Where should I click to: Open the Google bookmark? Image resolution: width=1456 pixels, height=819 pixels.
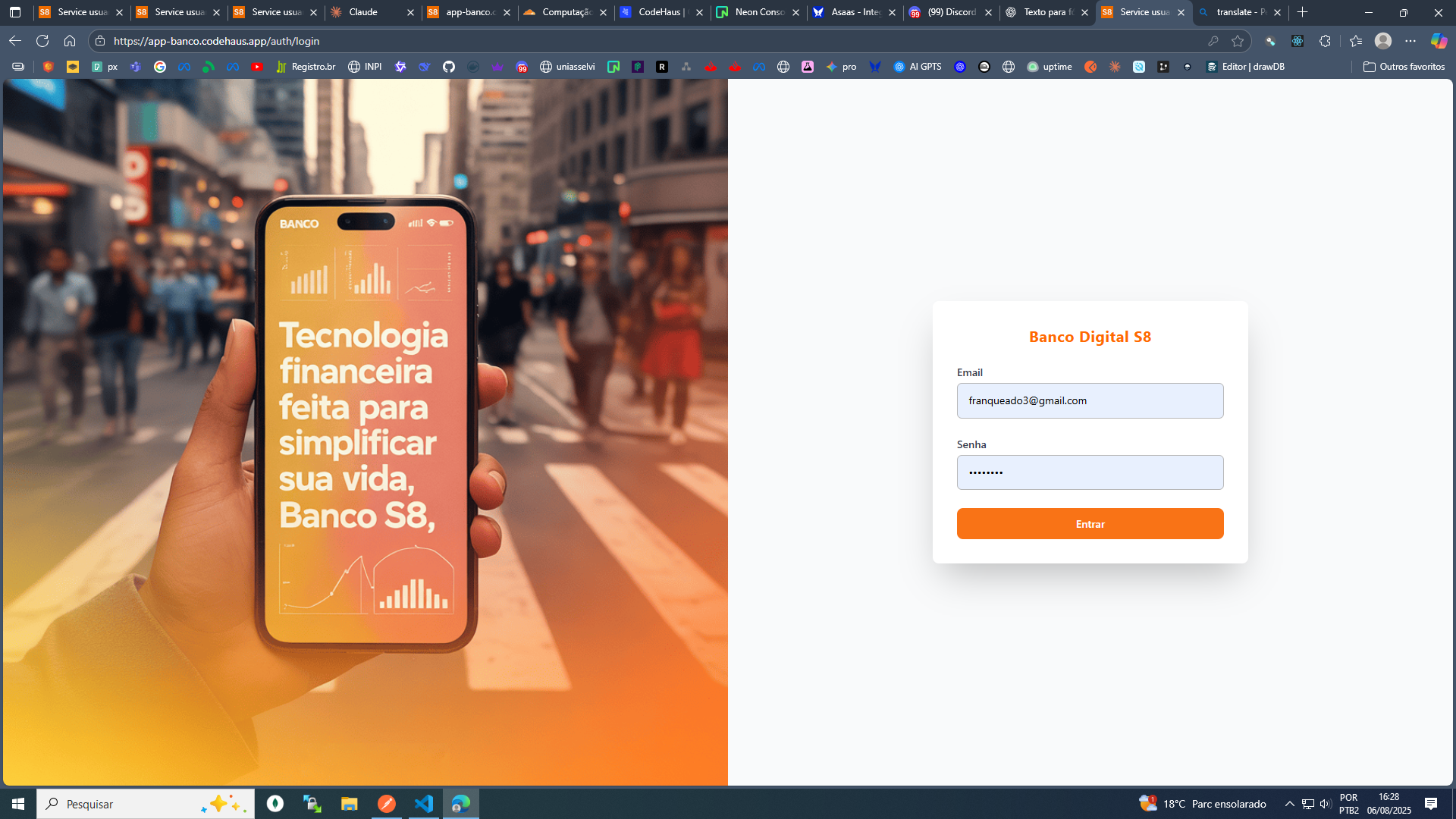click(160, 67)
